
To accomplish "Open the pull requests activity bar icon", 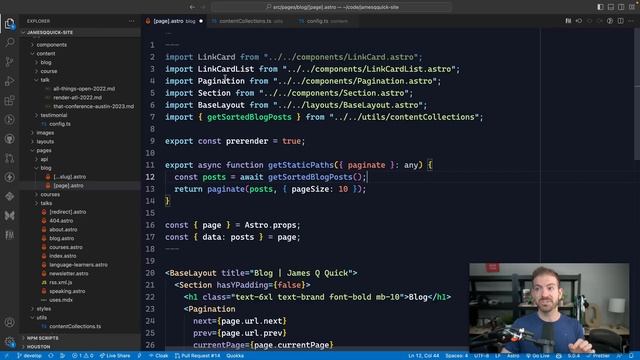I will 9,158.
